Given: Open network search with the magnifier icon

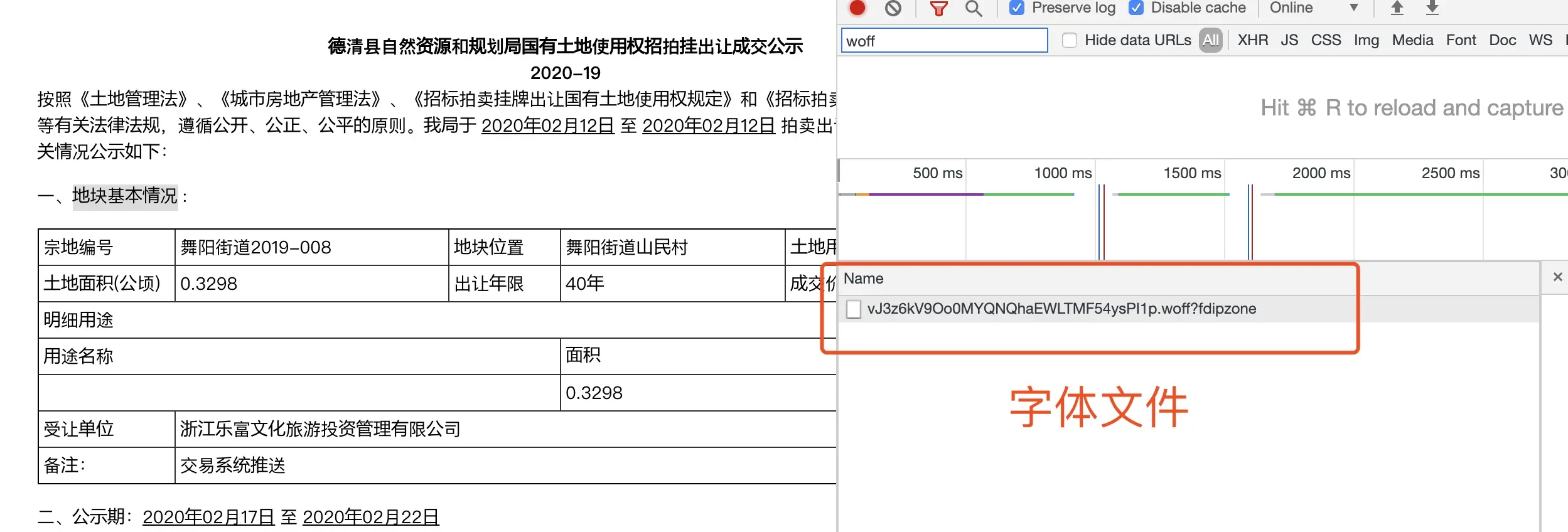Looking at the screenshot, I should [974, 8].
